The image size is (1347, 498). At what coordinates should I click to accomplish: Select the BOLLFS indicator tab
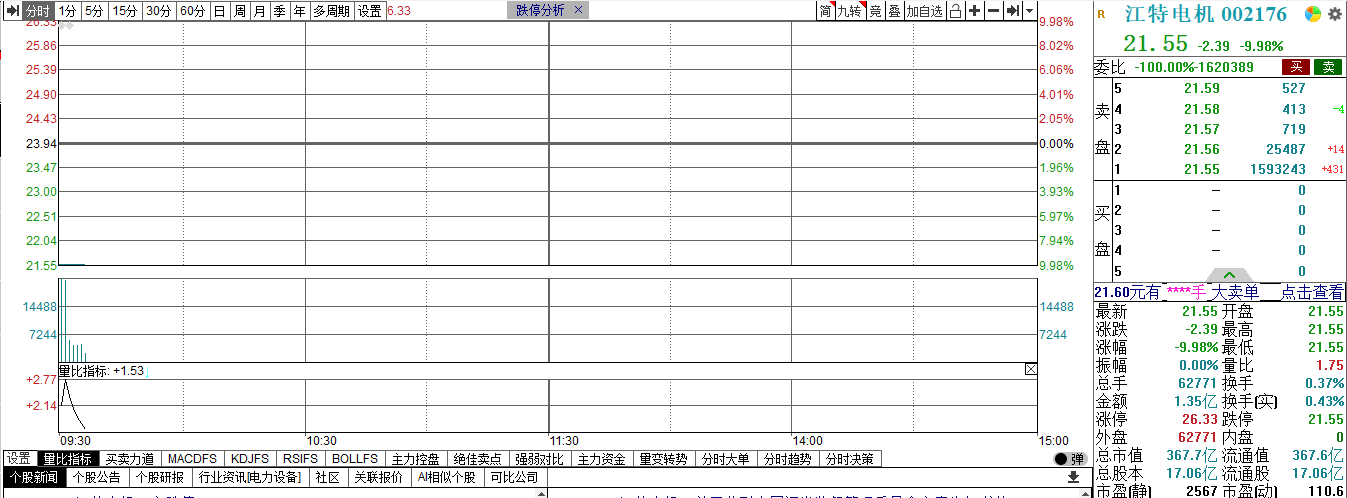[354, 459]
